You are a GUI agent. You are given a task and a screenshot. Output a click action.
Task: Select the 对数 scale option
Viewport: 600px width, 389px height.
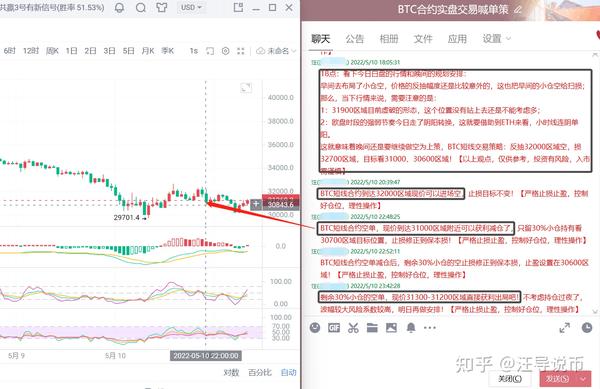pyautogui.click(x=231, y=372)
